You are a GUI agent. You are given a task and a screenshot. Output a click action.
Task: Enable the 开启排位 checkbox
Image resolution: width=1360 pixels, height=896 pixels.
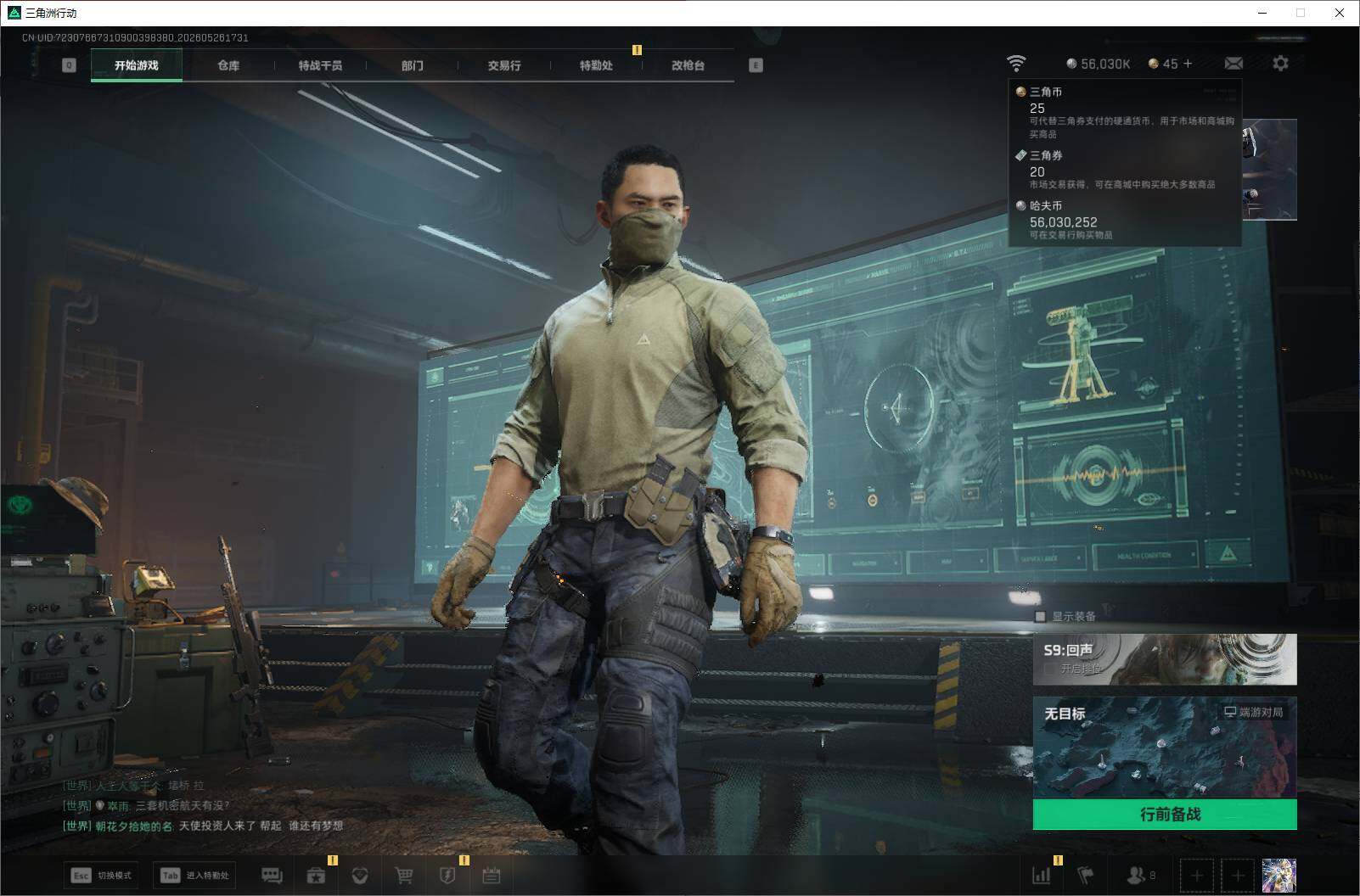pos(1050,669)
